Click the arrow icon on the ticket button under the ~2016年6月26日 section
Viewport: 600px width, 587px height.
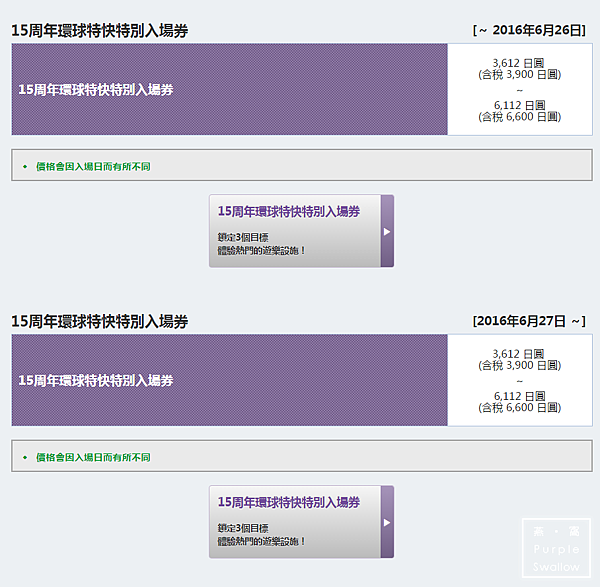click(x=387, y=231)
